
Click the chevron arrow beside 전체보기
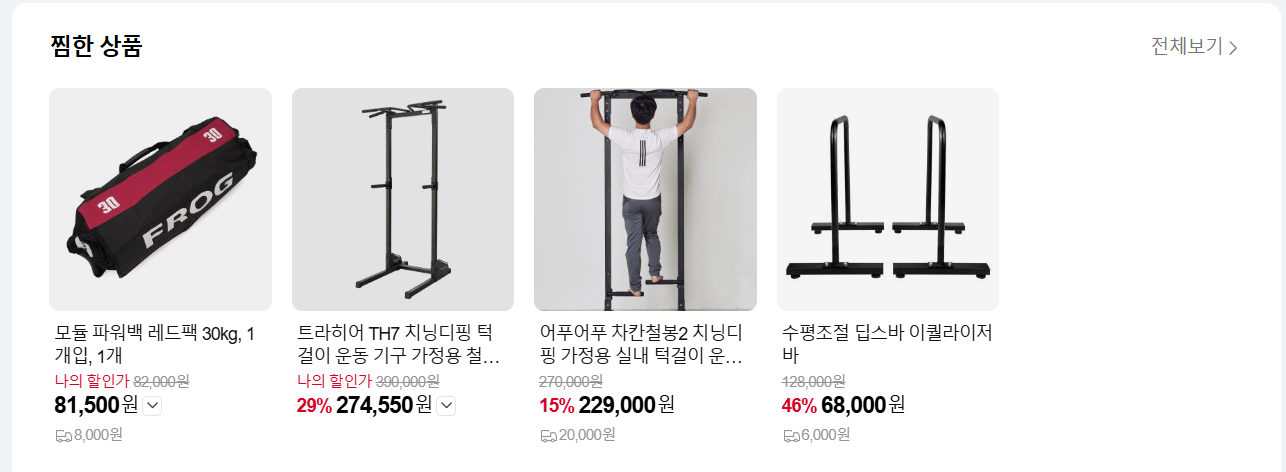(x=1233, y=47)
